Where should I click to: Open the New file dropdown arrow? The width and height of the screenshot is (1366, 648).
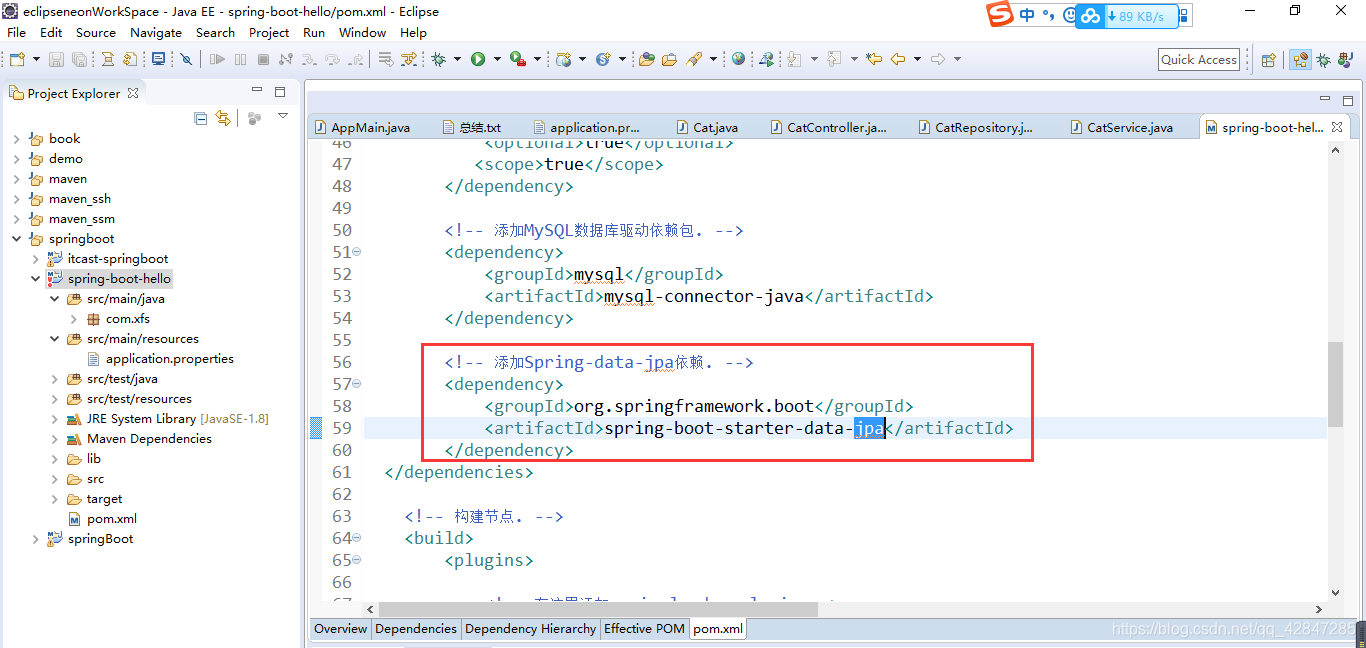(x=36, y=59)
